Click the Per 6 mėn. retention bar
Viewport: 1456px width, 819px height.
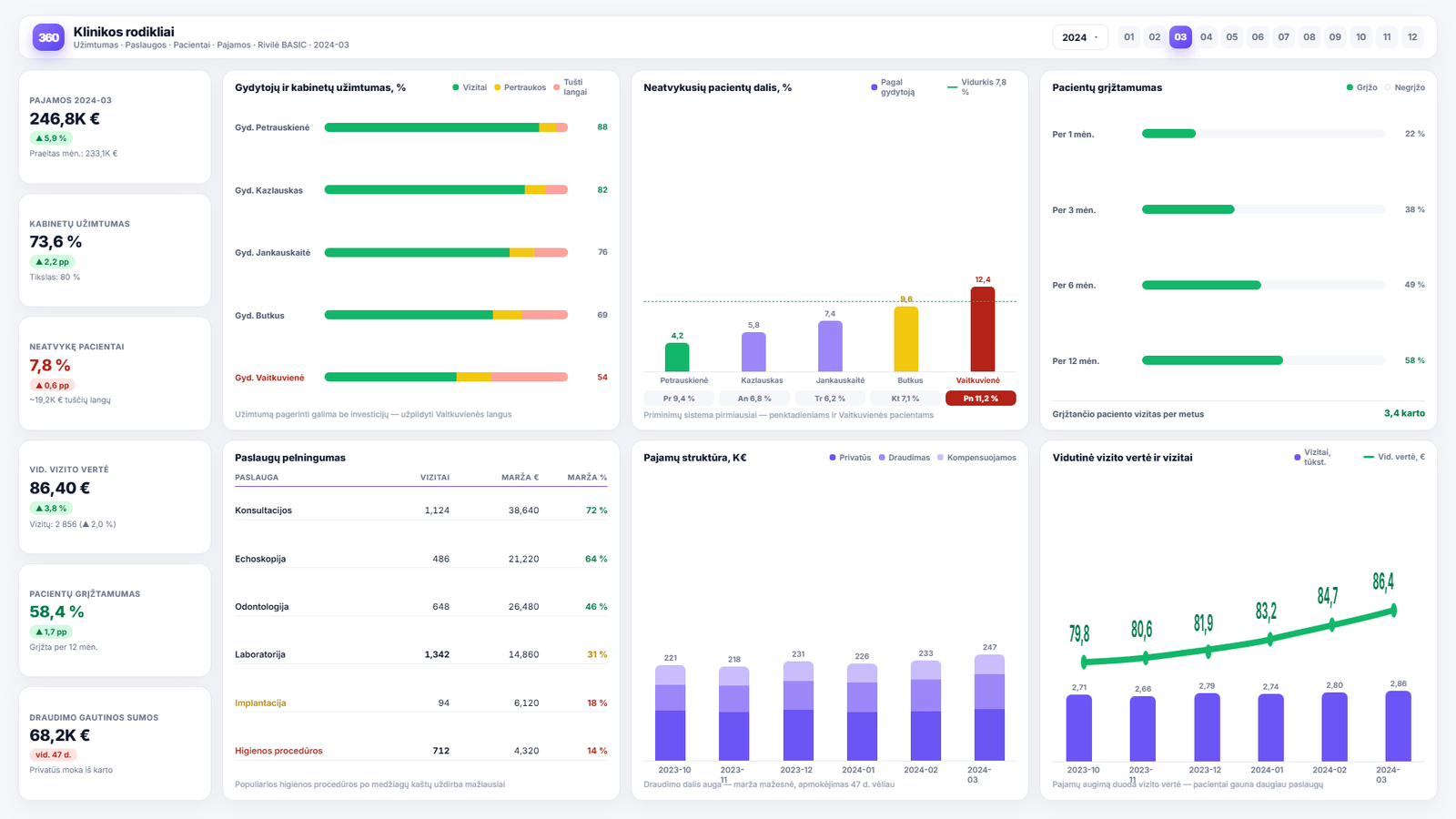pos(1263,285)
